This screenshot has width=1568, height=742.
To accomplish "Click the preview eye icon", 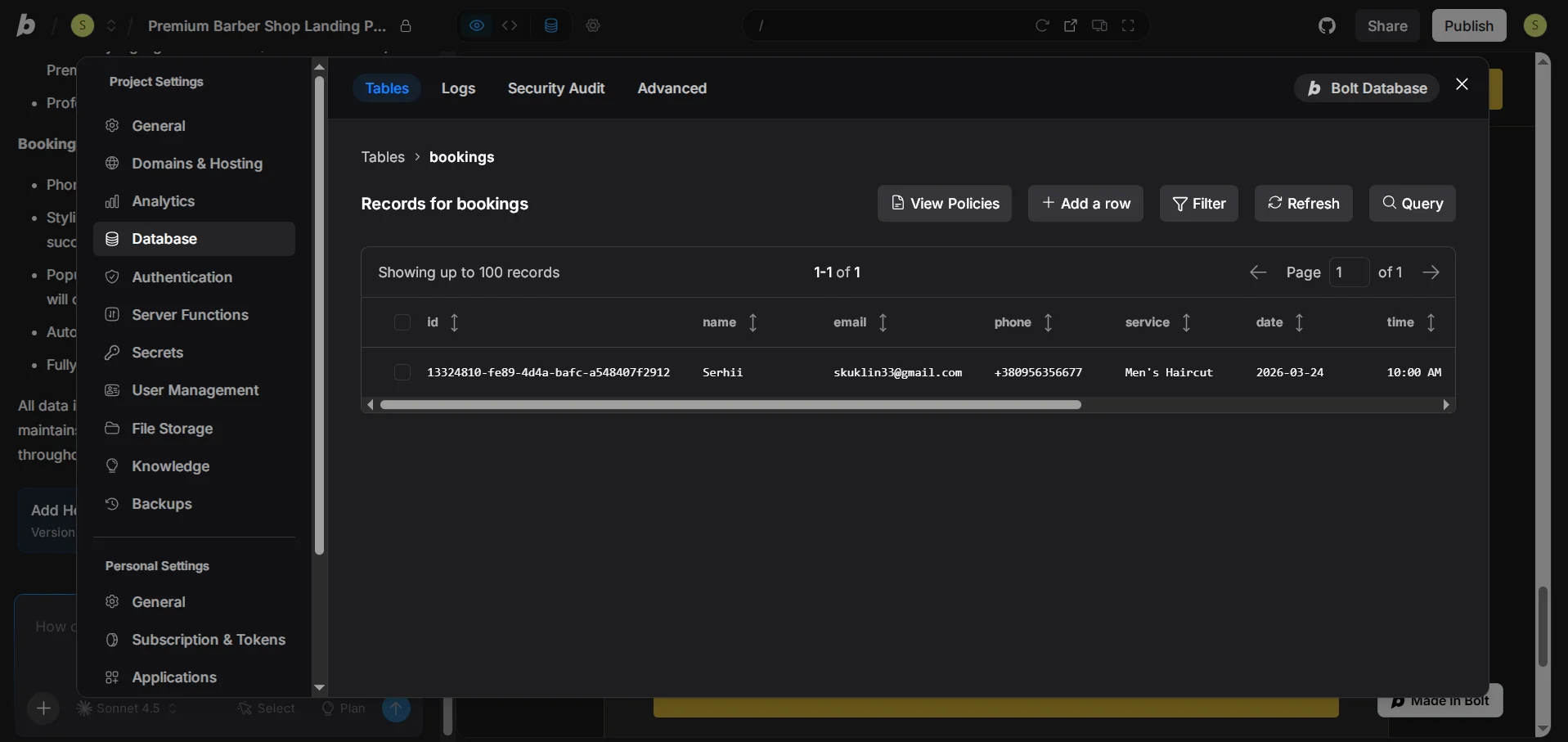I will tap(478, 25).
